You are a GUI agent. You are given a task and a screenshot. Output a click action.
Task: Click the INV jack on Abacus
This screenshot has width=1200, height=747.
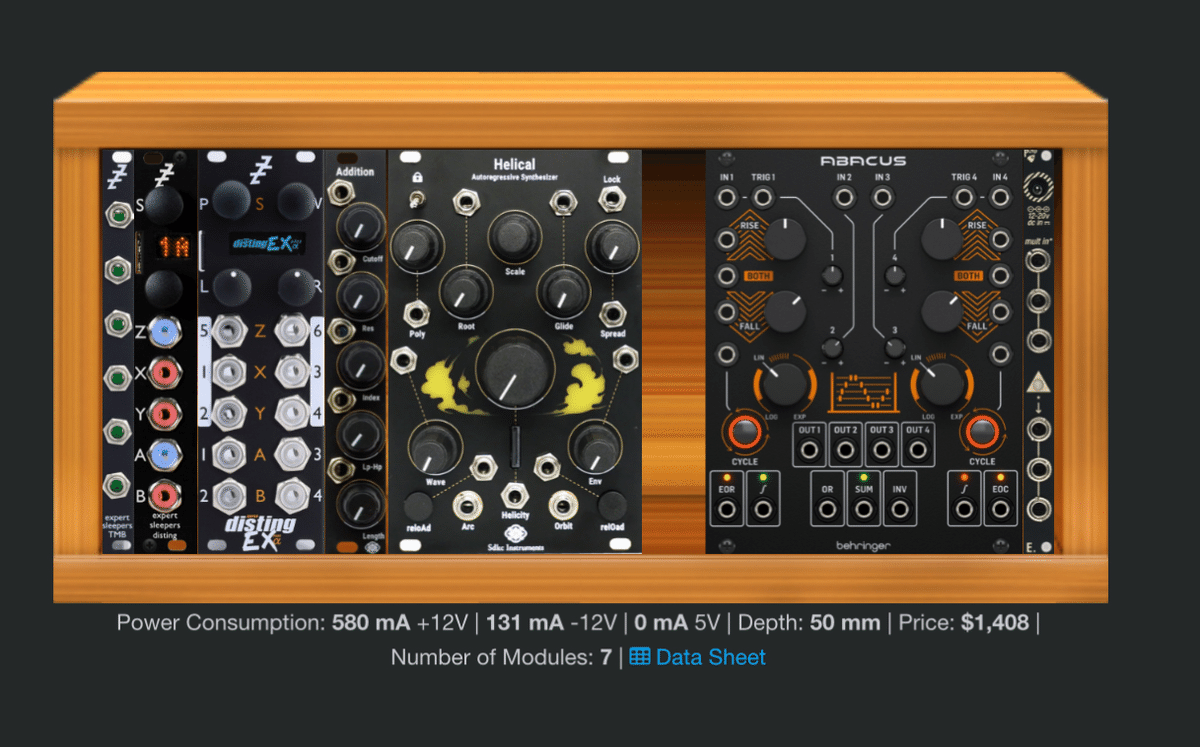[900, 509]
